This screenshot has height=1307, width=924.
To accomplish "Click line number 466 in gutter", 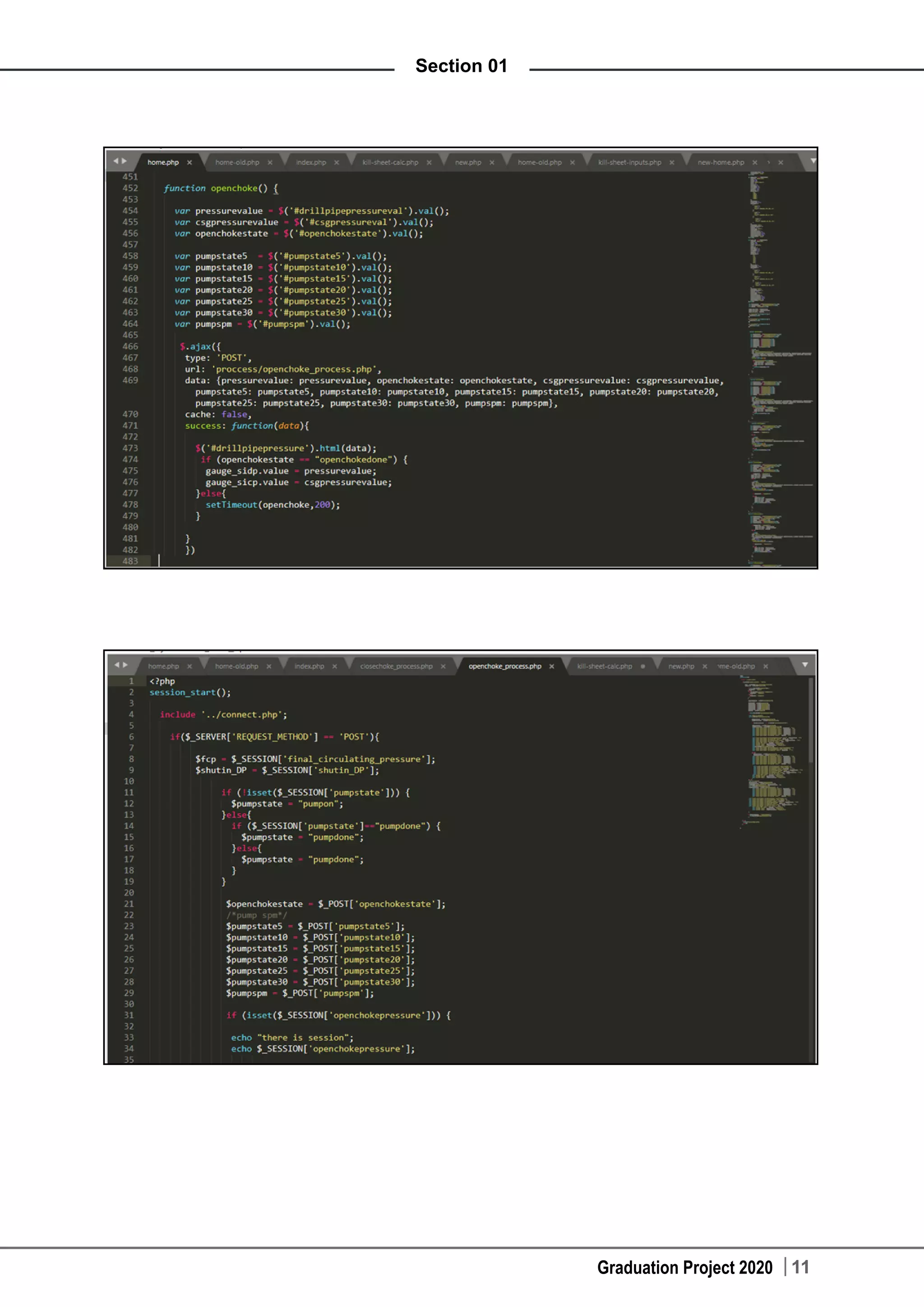I will [x=130, y=346].
